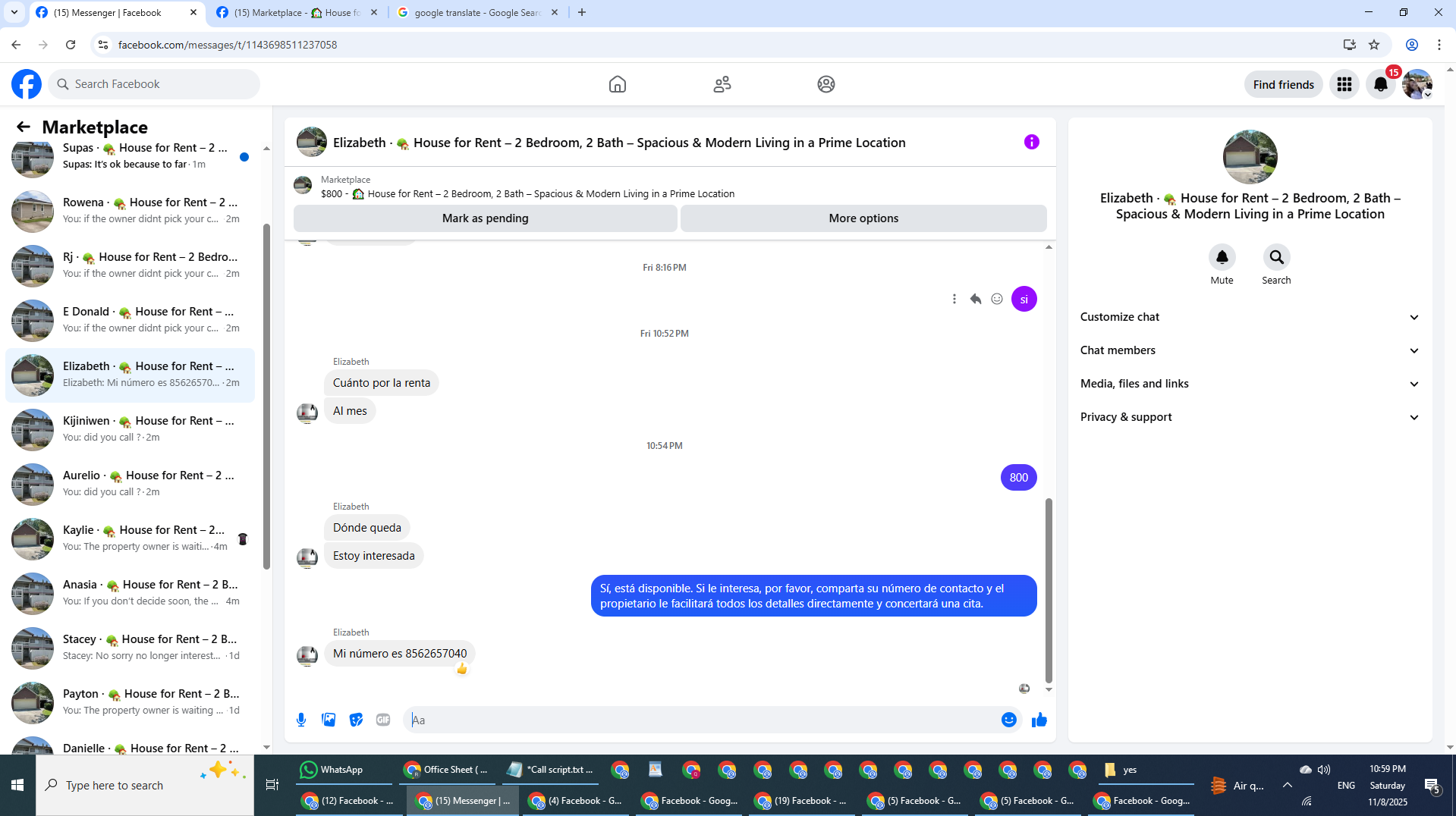Open a new browser tab

(582, 12)
